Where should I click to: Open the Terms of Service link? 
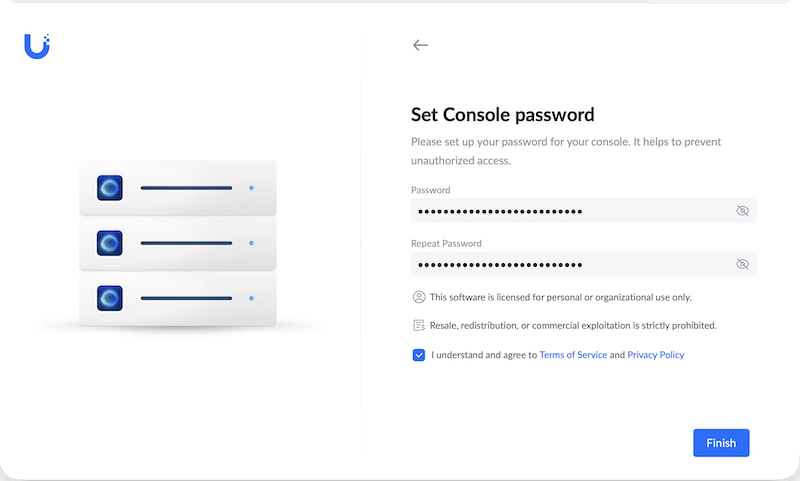pyautogui.click(x=573, y=355)
